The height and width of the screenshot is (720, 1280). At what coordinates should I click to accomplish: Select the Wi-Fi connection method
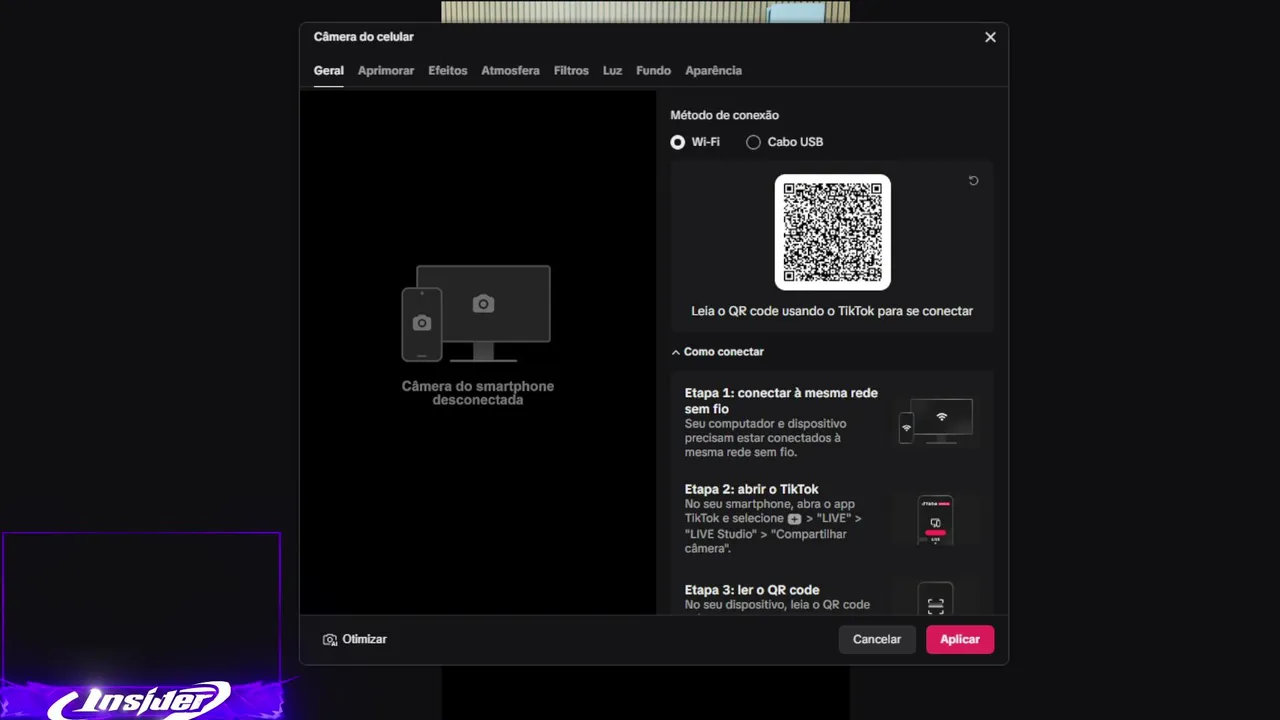695,142
